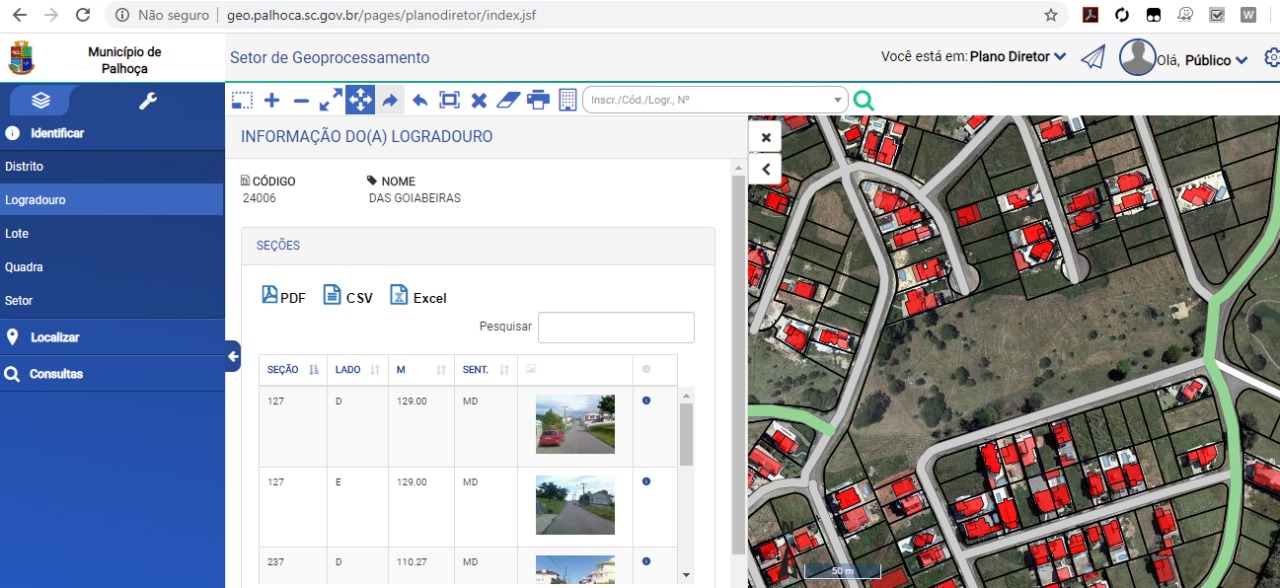Screen dimensions: 1280x588
Task: Select the pan map tool
Action: pos(360,100)
